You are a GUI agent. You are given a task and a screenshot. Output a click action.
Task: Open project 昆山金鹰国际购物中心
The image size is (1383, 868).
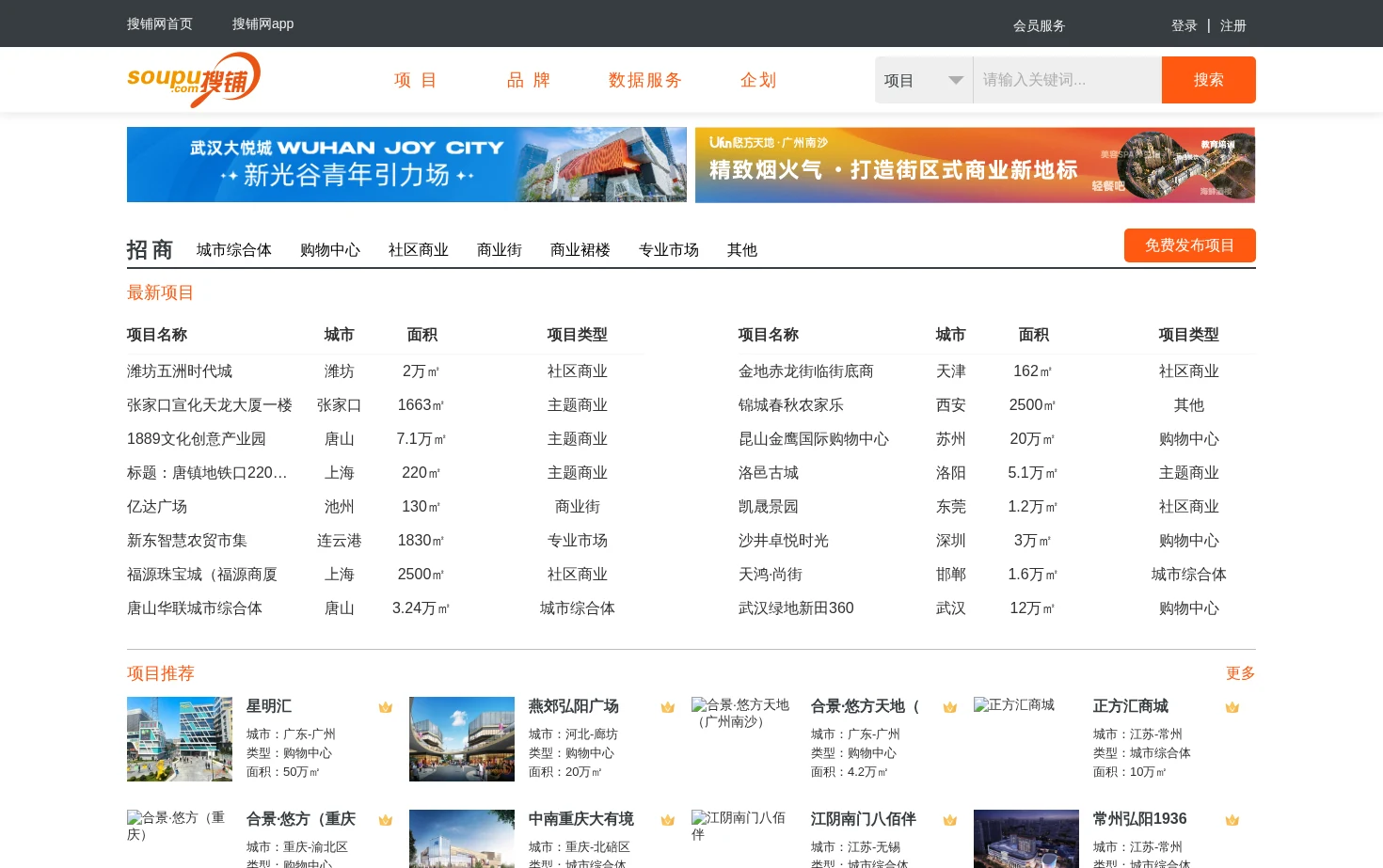pyautogui.click(x=814, y=439)
